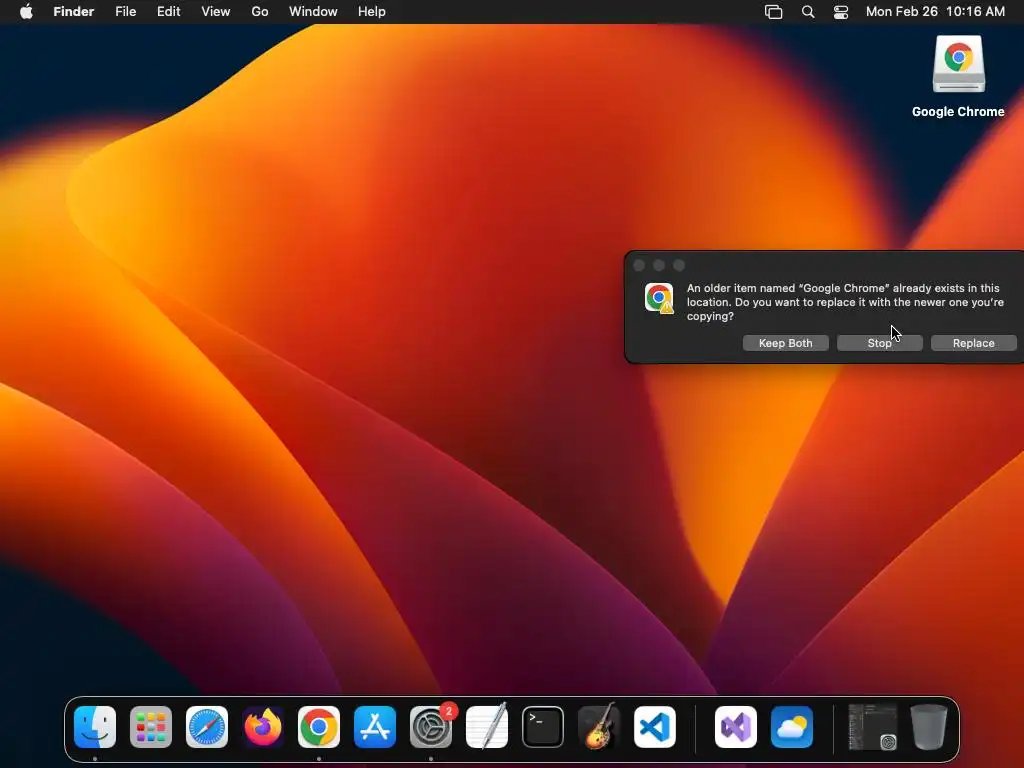The width and height of the screenshot is (1024, 768).
Task: Click Stop to cancel the copy
Action: (x=880, y=343)
